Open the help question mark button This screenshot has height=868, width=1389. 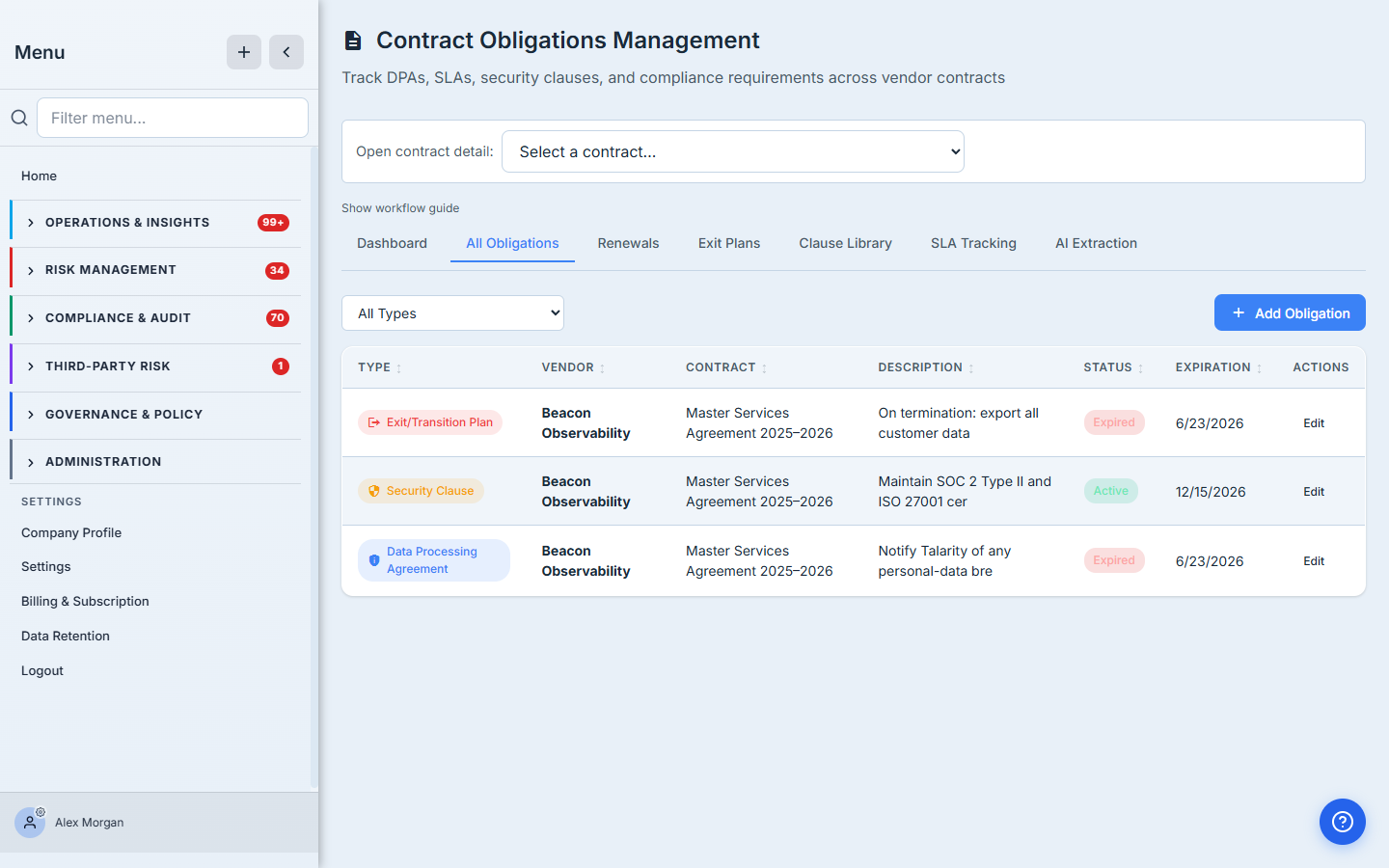(x=1343, y=822)
